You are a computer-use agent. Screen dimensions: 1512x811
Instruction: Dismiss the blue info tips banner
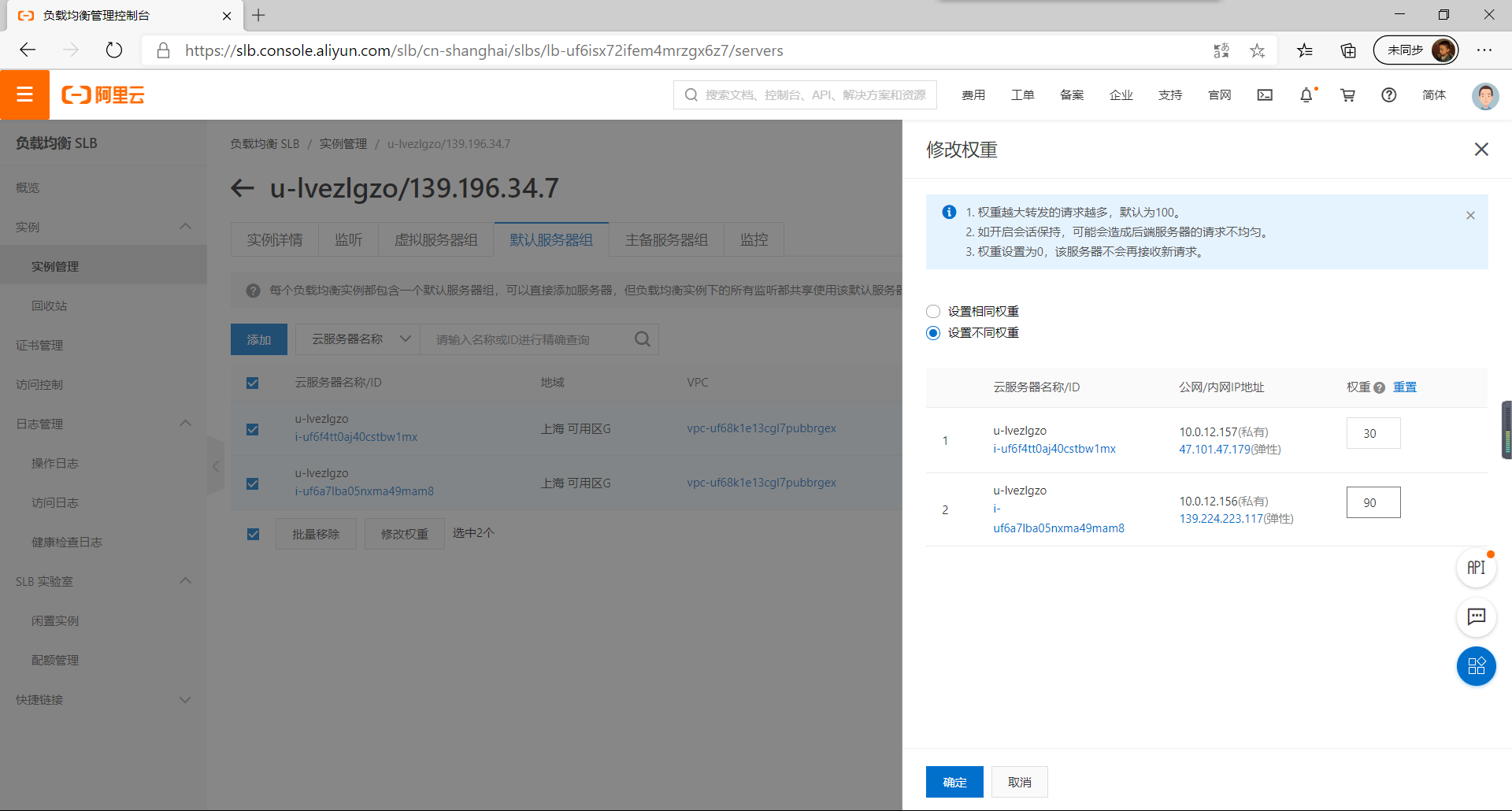(x=1470, y=215)
